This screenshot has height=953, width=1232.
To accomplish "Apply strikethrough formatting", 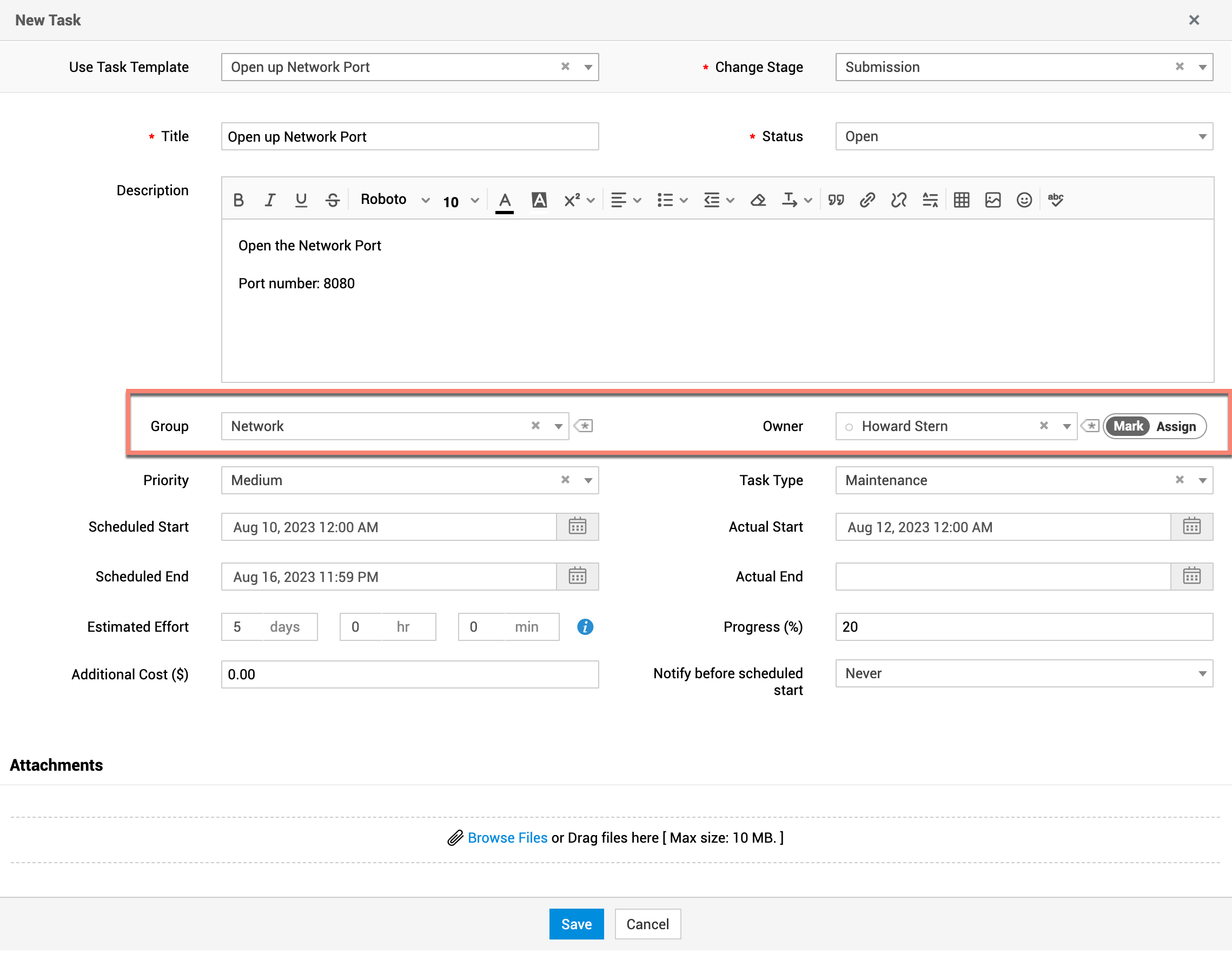I will (333, 200).
